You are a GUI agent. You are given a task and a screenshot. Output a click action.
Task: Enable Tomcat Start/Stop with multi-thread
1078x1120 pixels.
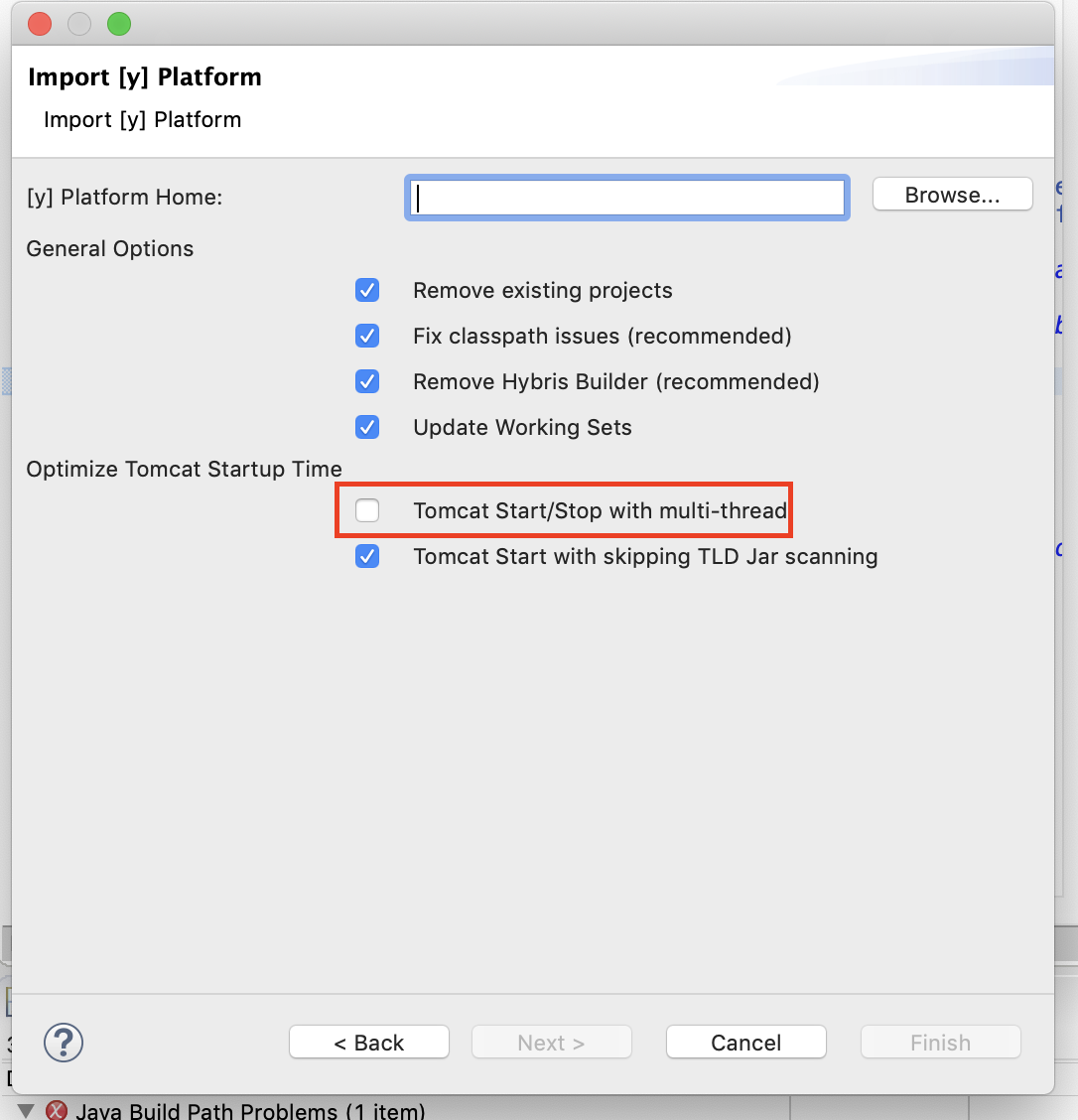(x=367, y=509)
